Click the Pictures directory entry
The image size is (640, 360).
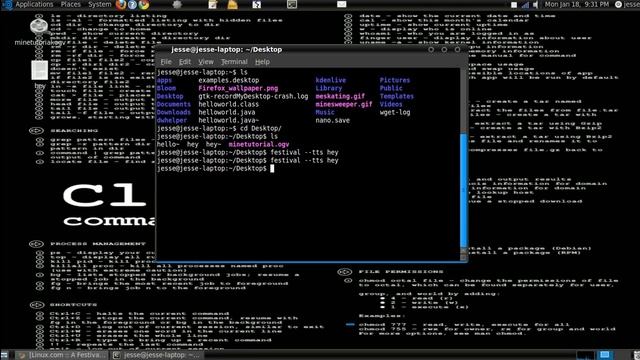click(395, 80)
